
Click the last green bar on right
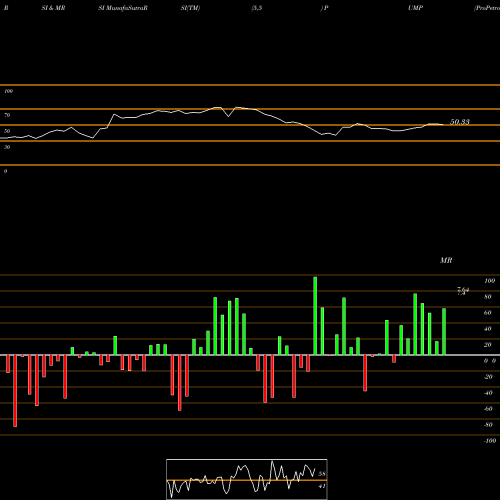(444, 332)
